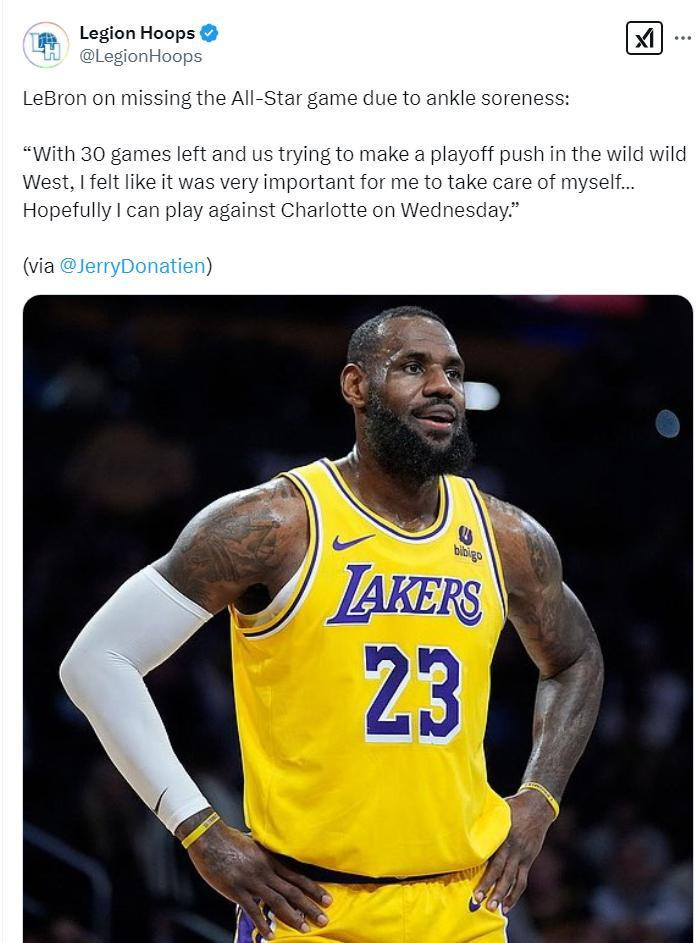Click the bibigo sponsor logo on jersey
The height and width of the screenshot is (943, 697).
(467, 544)
